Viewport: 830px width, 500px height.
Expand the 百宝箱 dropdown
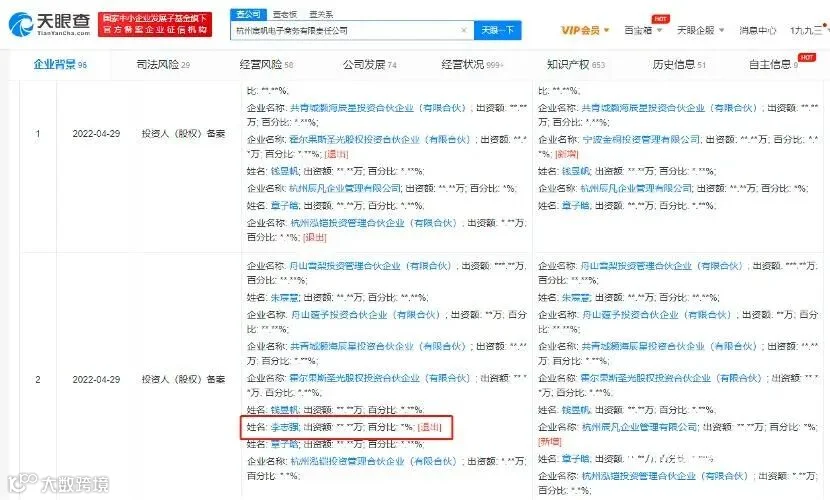(643, 30)
